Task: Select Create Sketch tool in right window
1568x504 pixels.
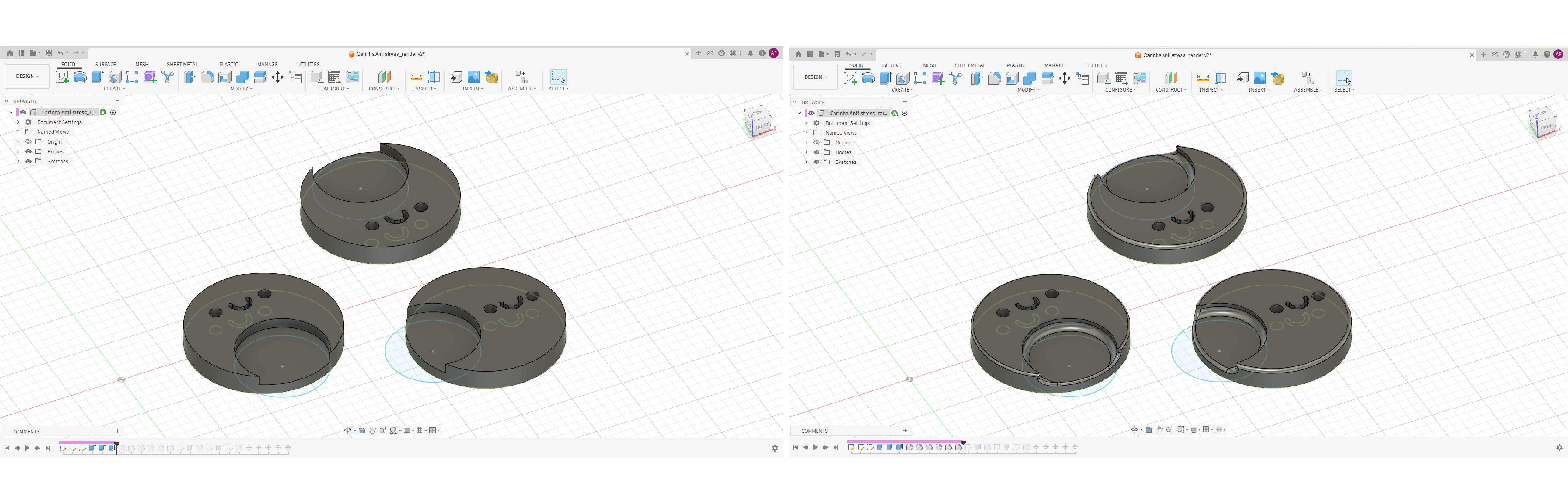Action: pyautogui.click(x=850, y=78)
